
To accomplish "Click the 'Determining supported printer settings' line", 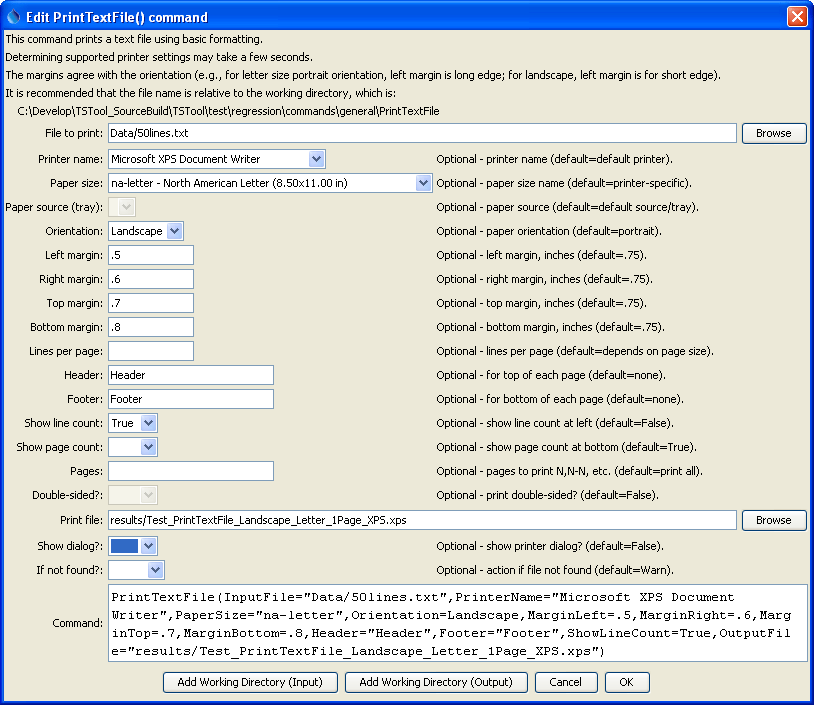I will pyautogui.click(x=159, y=57).
